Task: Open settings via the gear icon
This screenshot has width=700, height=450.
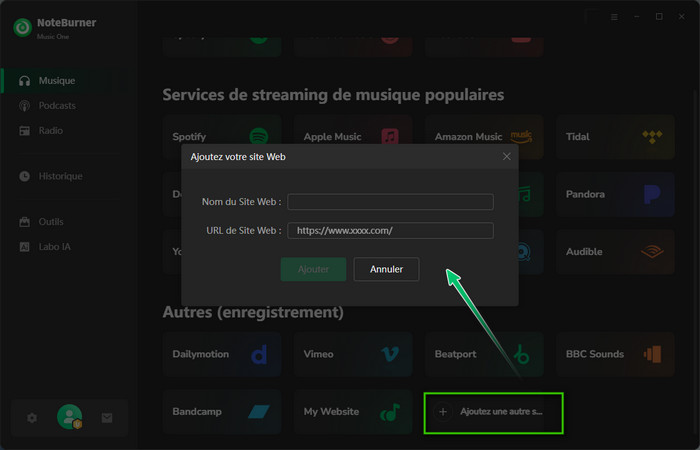Action: click(32, 418)
